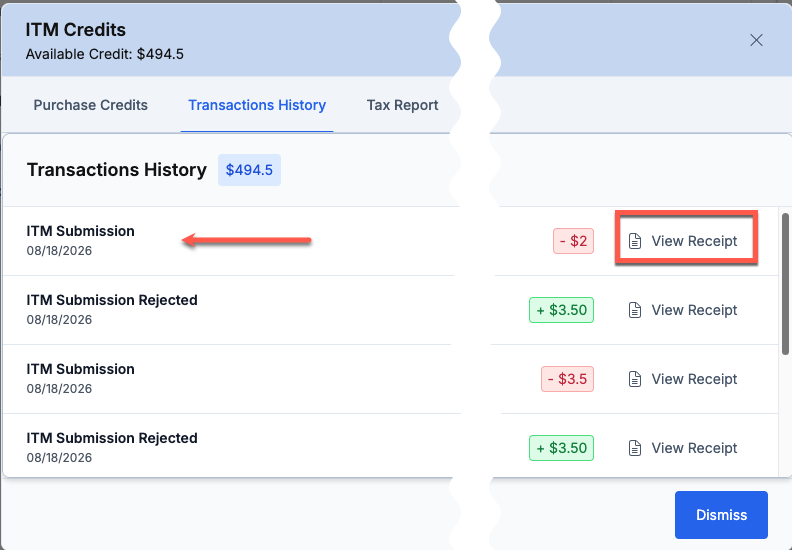Screen dimensions: 792x550
Task: Click the transactions list scrollbar thumb
Action: (x=785, y=284)
